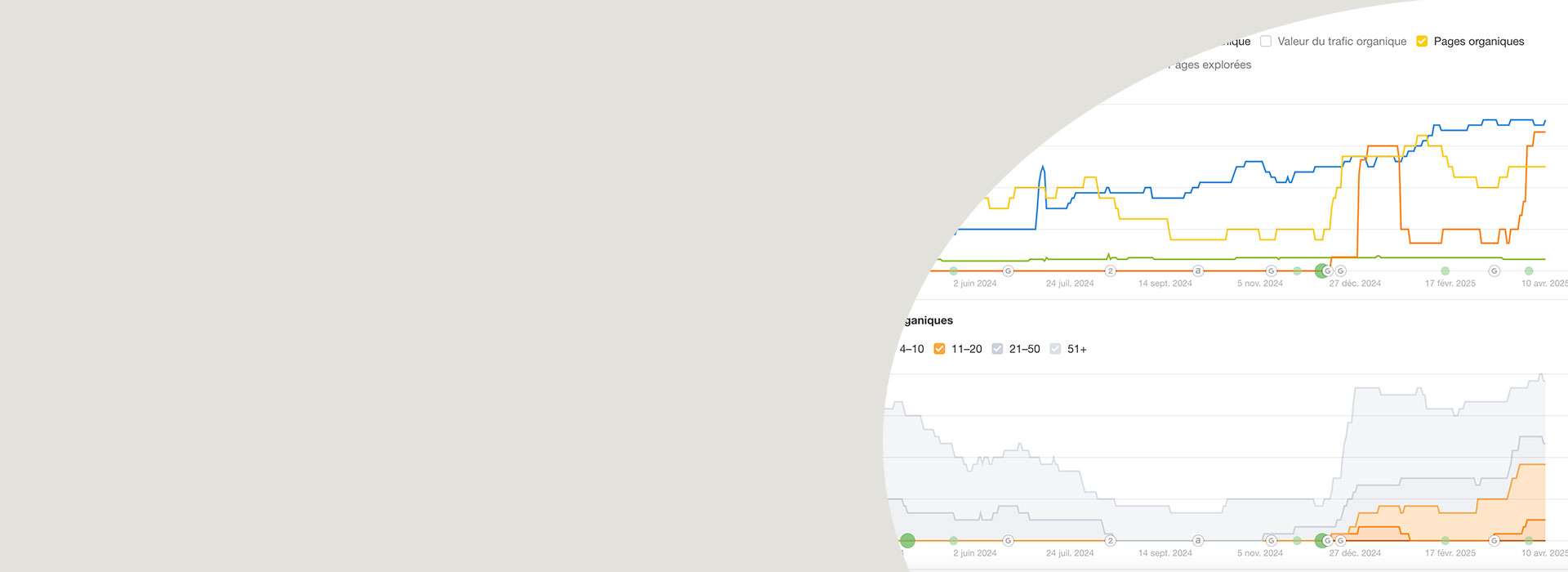
Task: Open the bottom chart marker labeled a
Action: pyautogui.click(x=1198, y=540)
